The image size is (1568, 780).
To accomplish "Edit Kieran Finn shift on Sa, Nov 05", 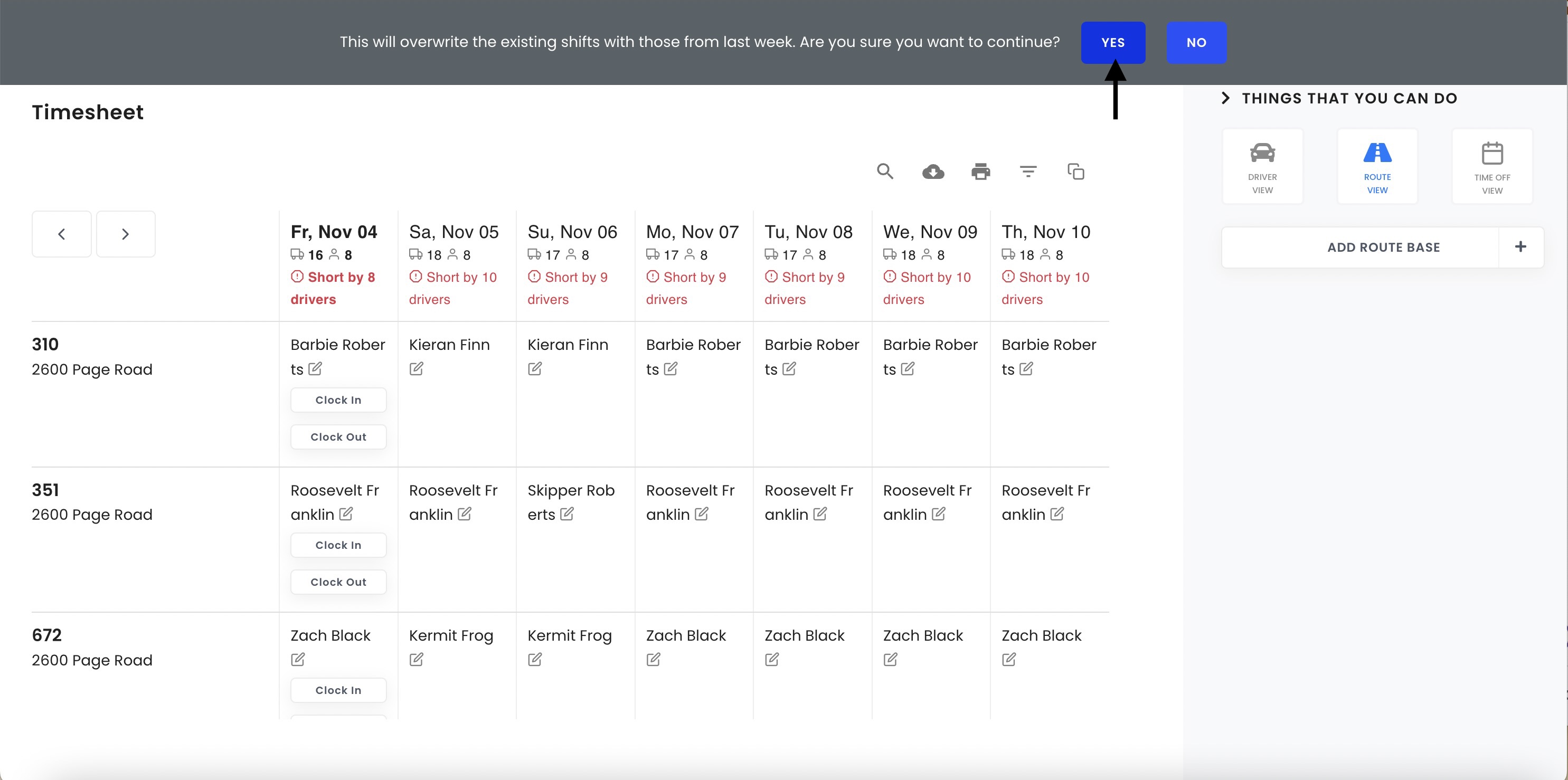I will coord(417,369).
